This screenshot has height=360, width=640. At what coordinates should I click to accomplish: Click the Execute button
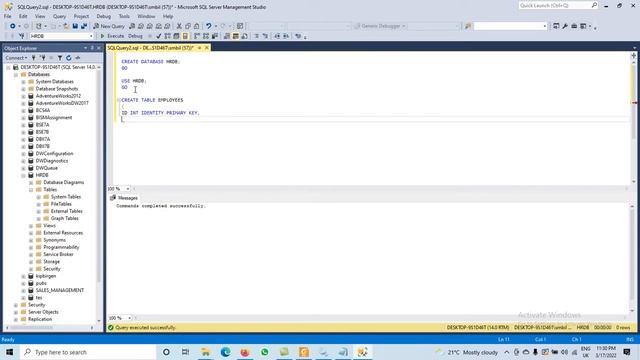click(x=112, y=36)
